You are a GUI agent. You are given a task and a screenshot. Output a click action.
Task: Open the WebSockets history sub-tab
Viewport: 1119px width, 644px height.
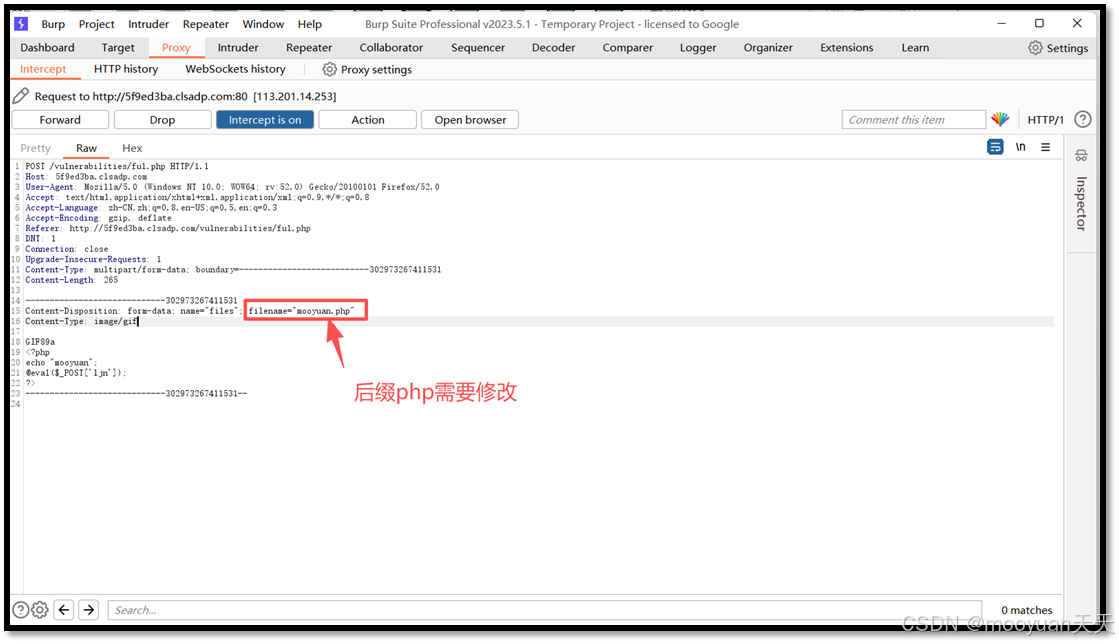pyautogui.click(x=236, y=69)
